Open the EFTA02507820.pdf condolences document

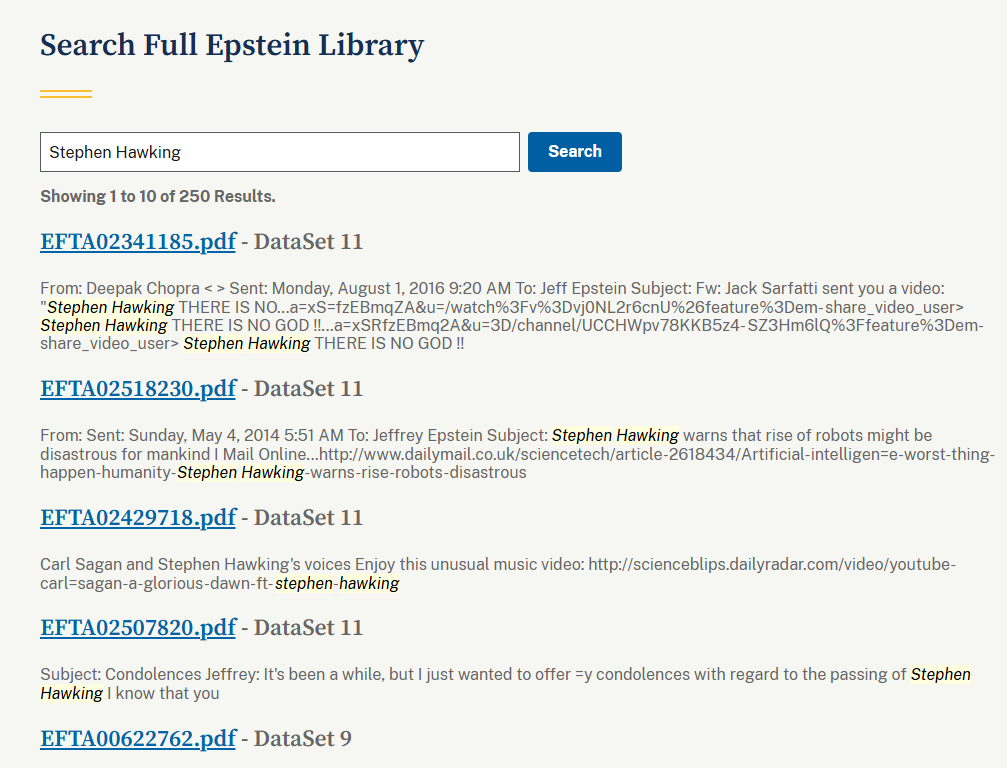point(138,628)
